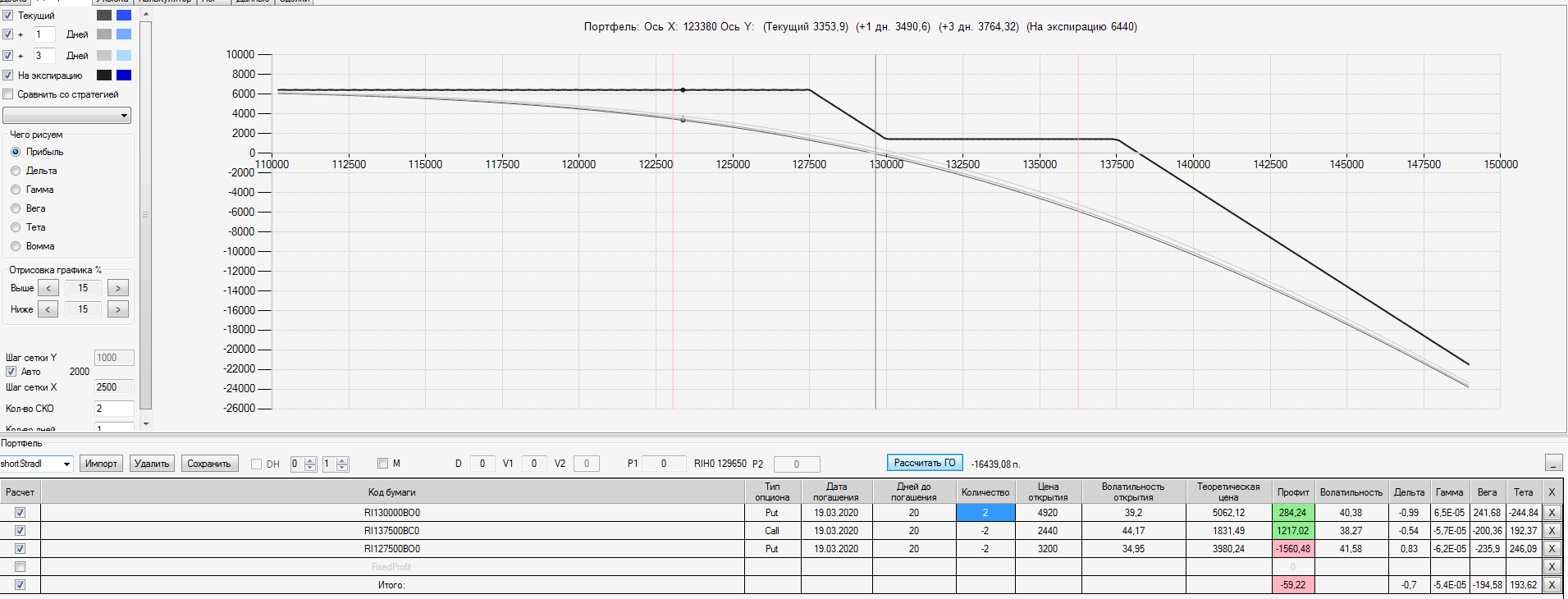The height and width of the screenshot is (599, 1568).
Task: Choose the Вега chart option
Action: (x=16, y=208)
